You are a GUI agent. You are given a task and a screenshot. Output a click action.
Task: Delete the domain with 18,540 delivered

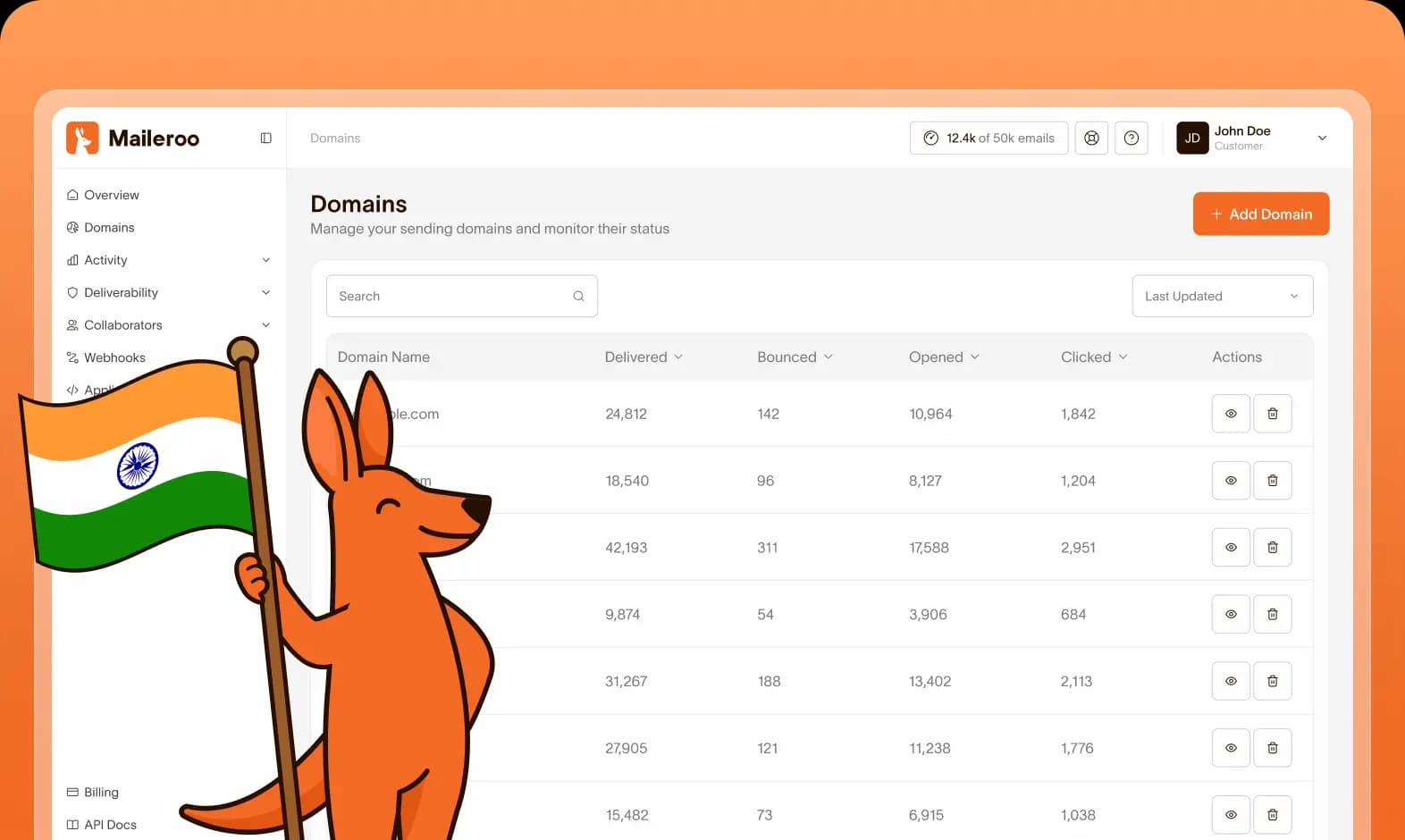pyautogui.click(x=1273, y=481)
